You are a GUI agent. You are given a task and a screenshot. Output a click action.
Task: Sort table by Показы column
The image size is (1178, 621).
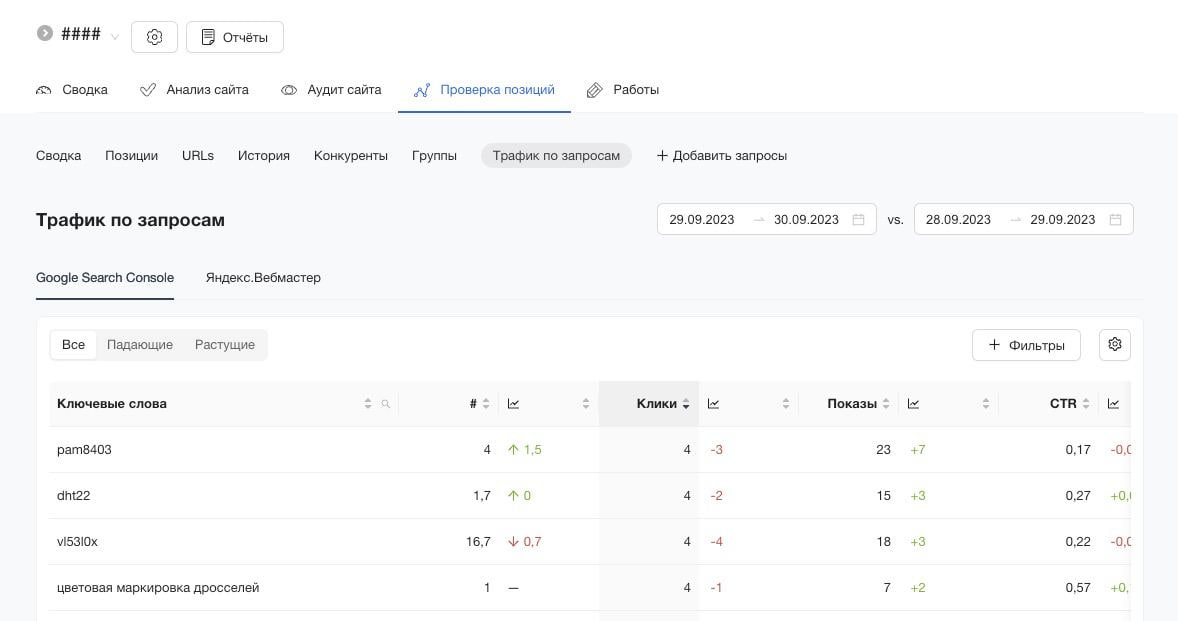[851, 404]
